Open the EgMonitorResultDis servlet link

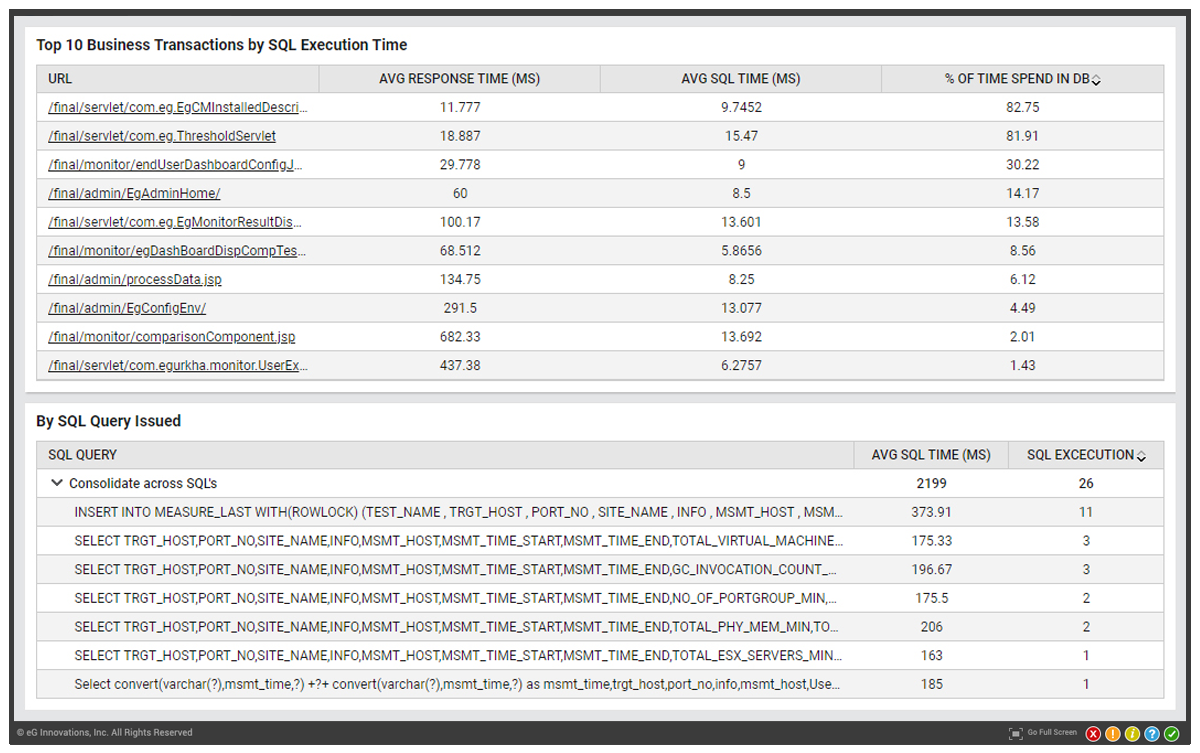point(175,222)
